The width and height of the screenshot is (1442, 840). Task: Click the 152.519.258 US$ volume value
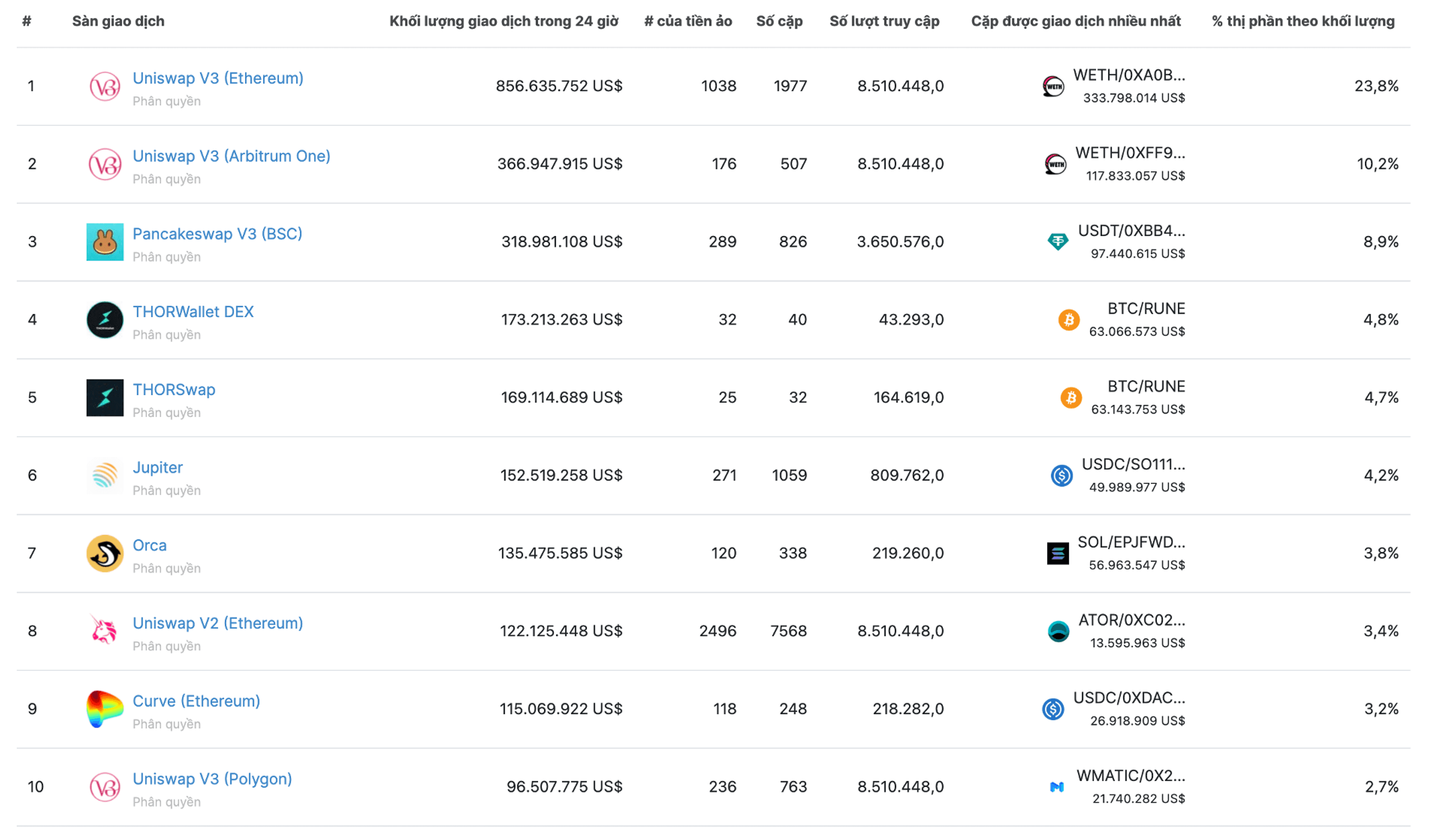562,476
